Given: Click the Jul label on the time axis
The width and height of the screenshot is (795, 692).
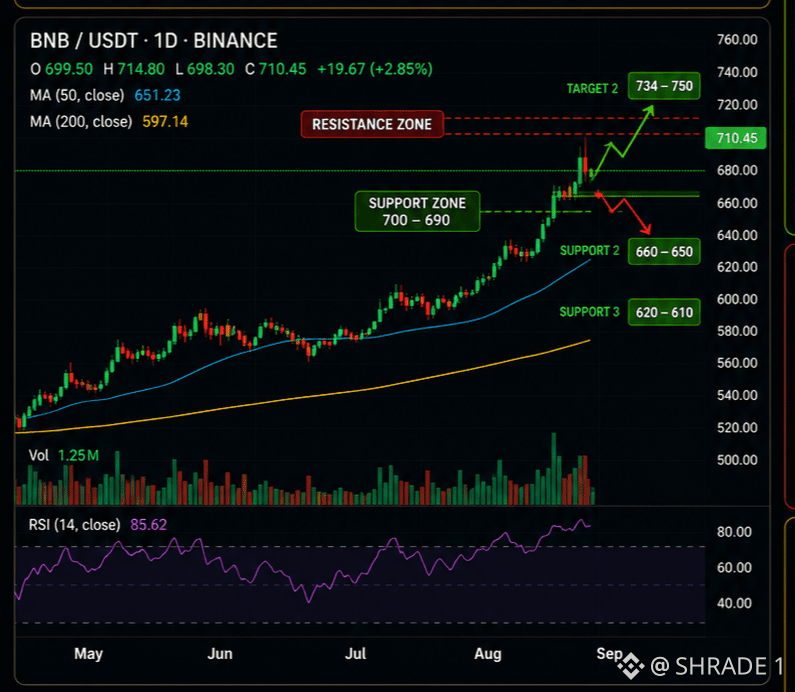Looking at the screenshot, I should [x=355, y=653].
